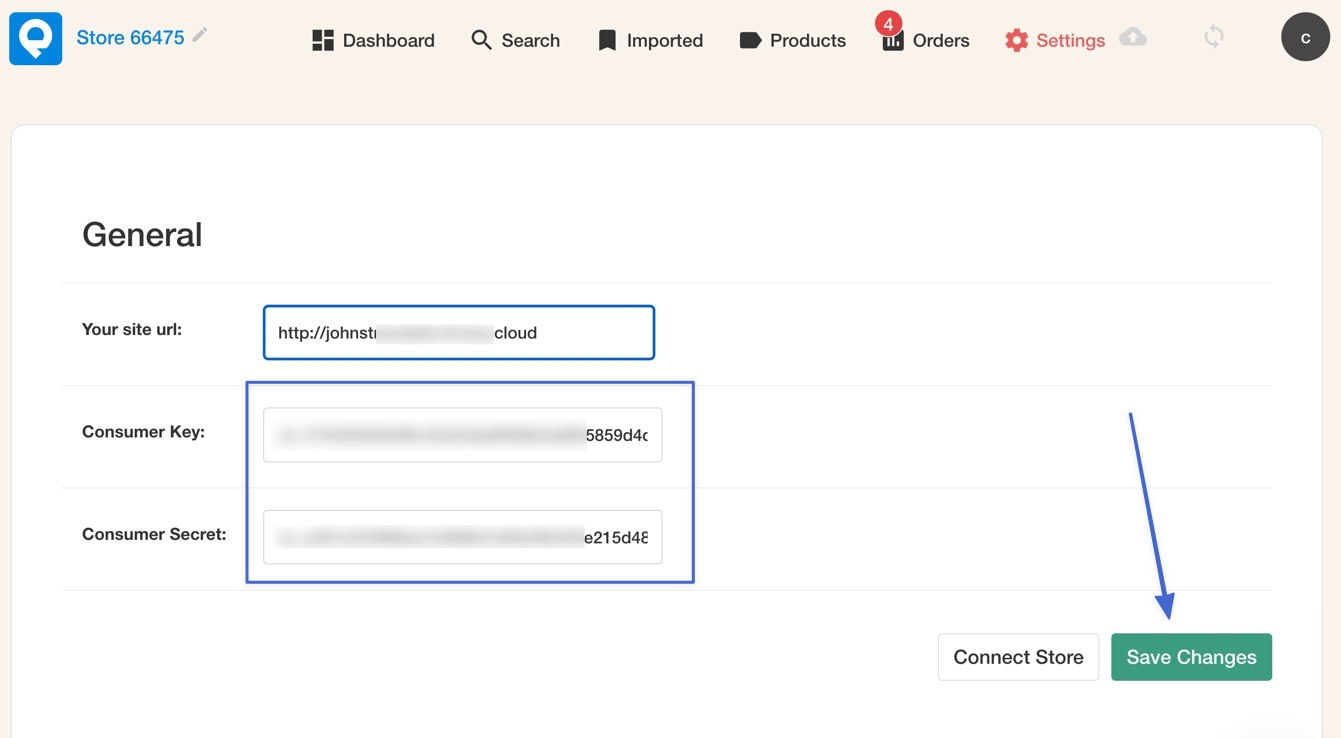Click the Settings gear icon

pyautogui.click(x=1016, y=40)
